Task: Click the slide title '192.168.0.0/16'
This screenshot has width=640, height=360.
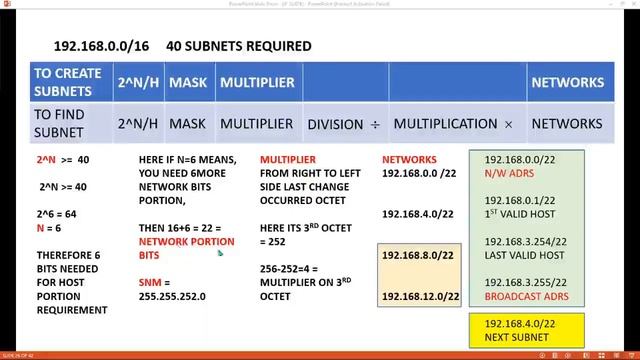Action: click(101, 46)
